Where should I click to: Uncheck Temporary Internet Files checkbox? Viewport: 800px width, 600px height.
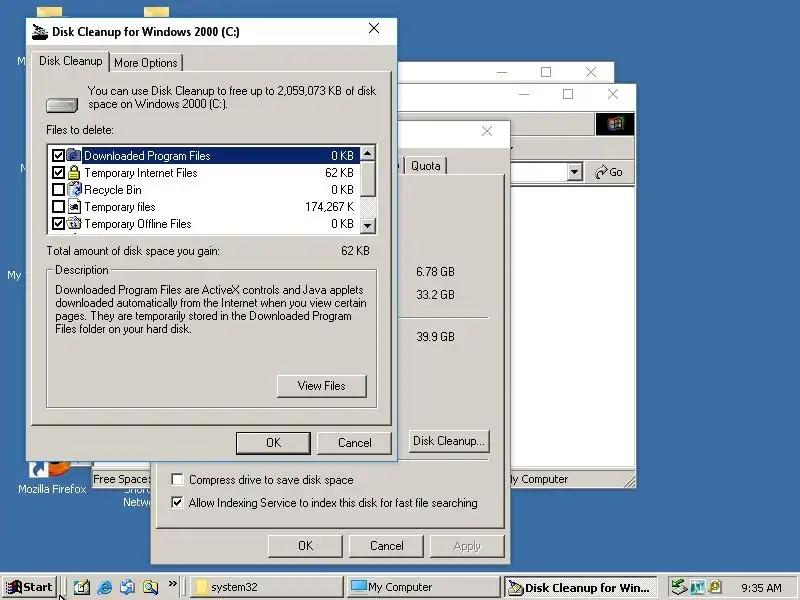coord(58,172)
